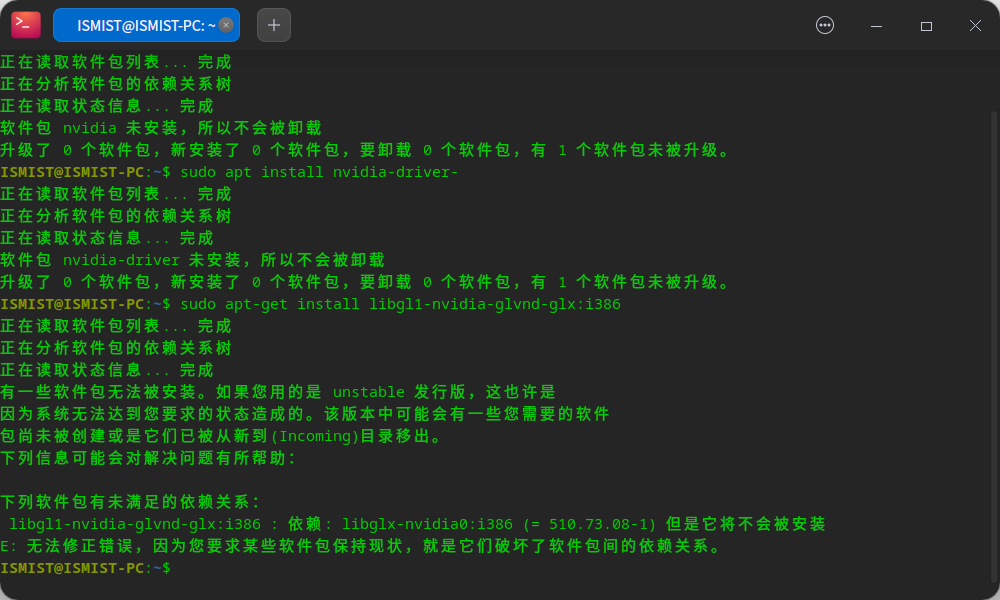This screenshot has height=600, width=1000.
Task: Click the Windows Terminal app icon
Action: 25,25
